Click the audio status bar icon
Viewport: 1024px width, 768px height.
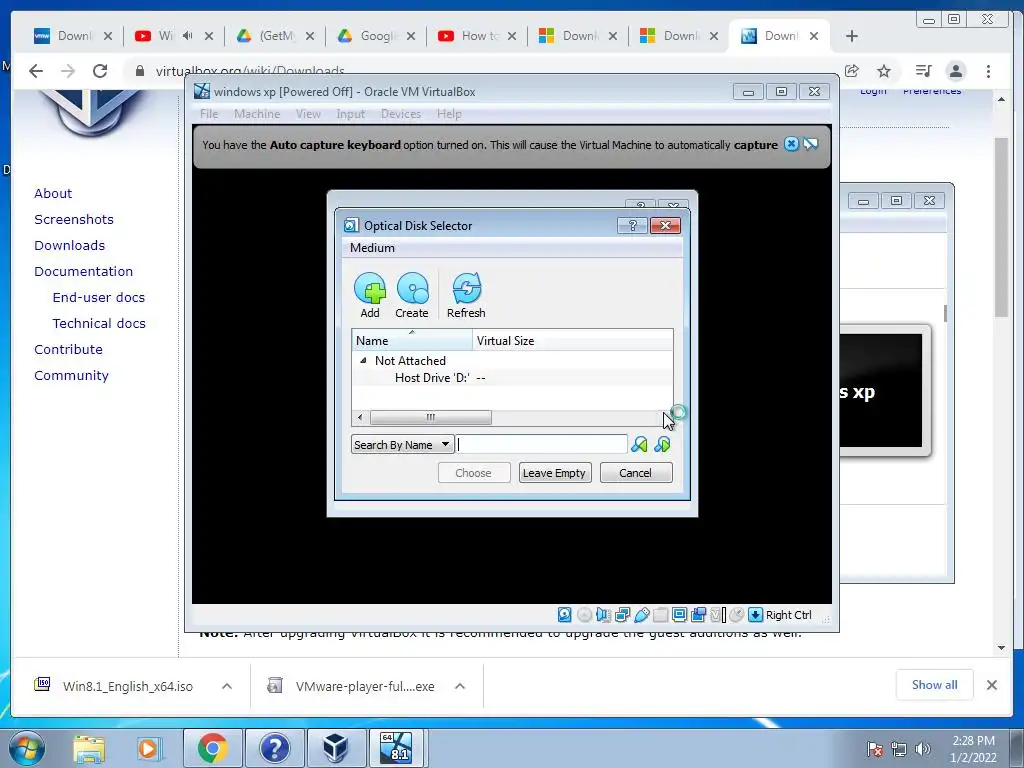pos(603,615)
